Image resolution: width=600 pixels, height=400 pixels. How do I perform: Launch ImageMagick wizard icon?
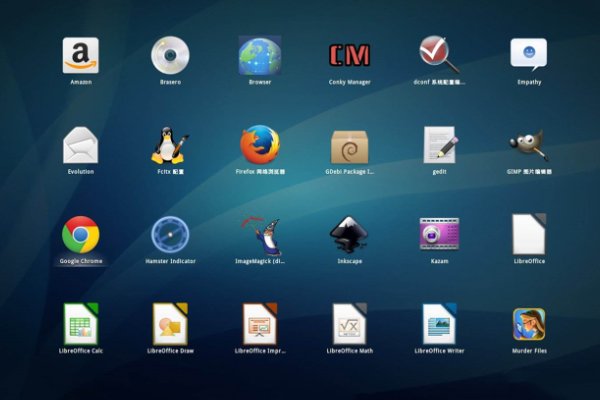(x=259, y=234)
